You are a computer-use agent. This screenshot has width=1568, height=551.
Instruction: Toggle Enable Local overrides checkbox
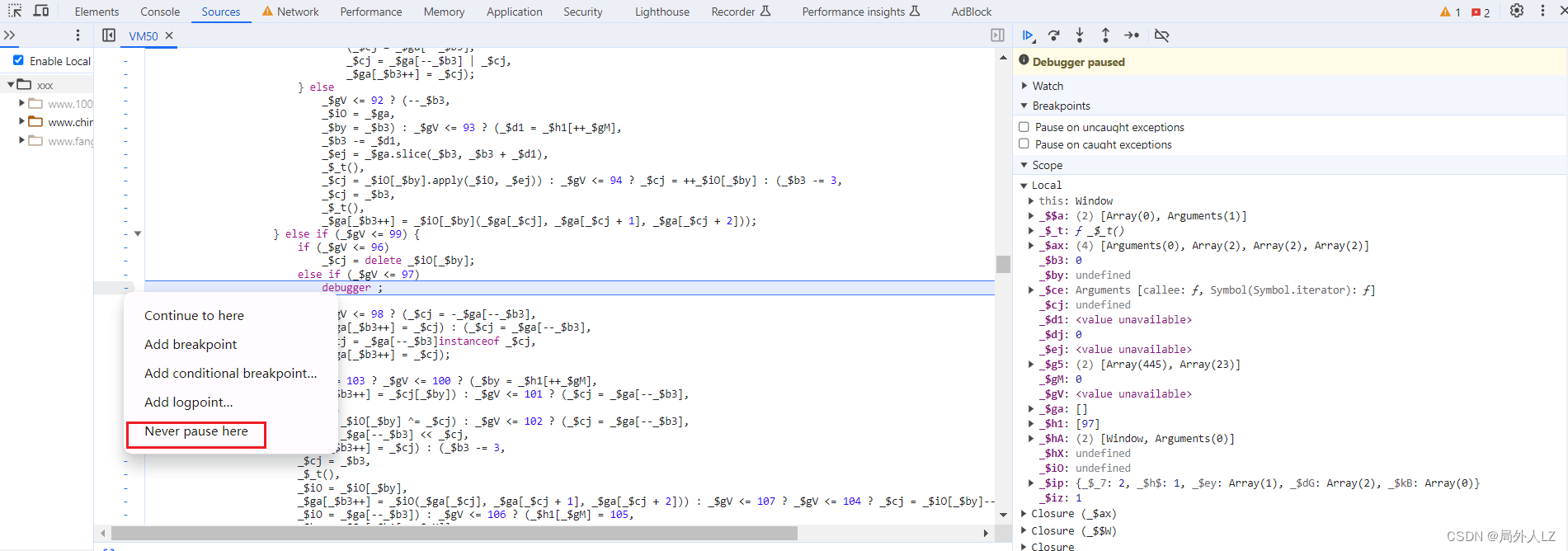coord(18,60)
